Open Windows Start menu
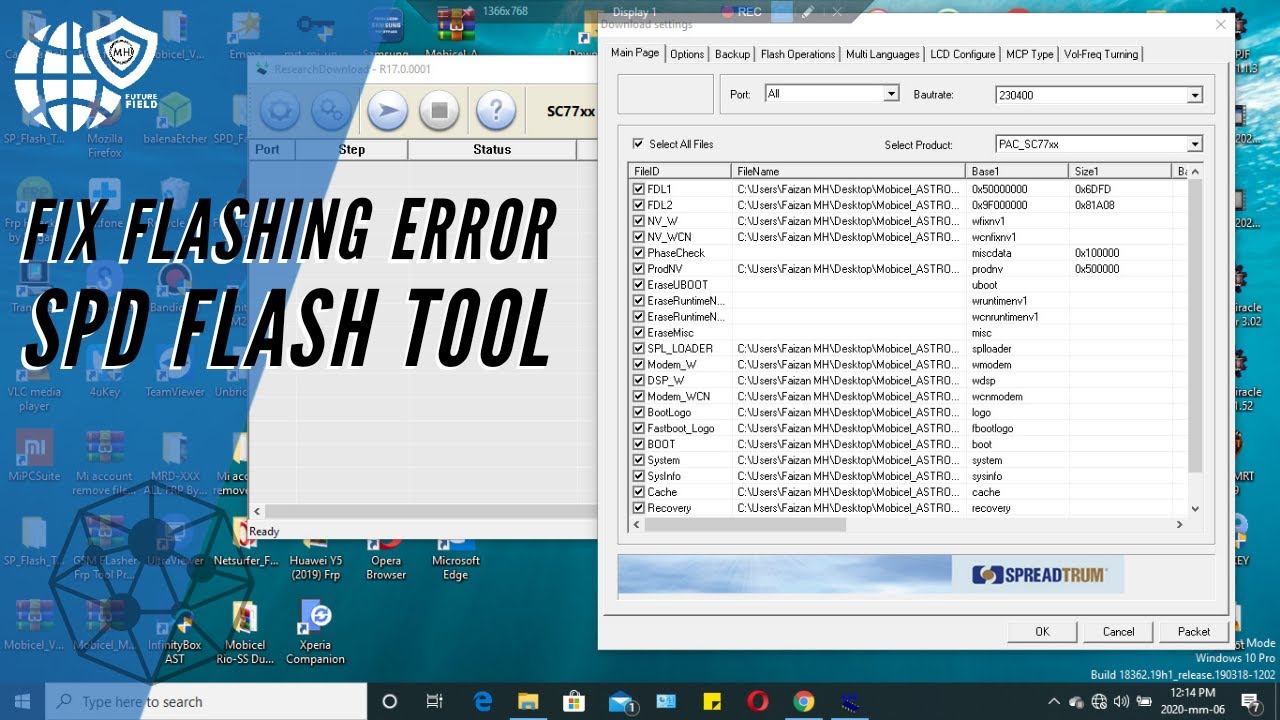This screenshot has width=1280, height=720. pyautogui.click(x=22, y=701)
